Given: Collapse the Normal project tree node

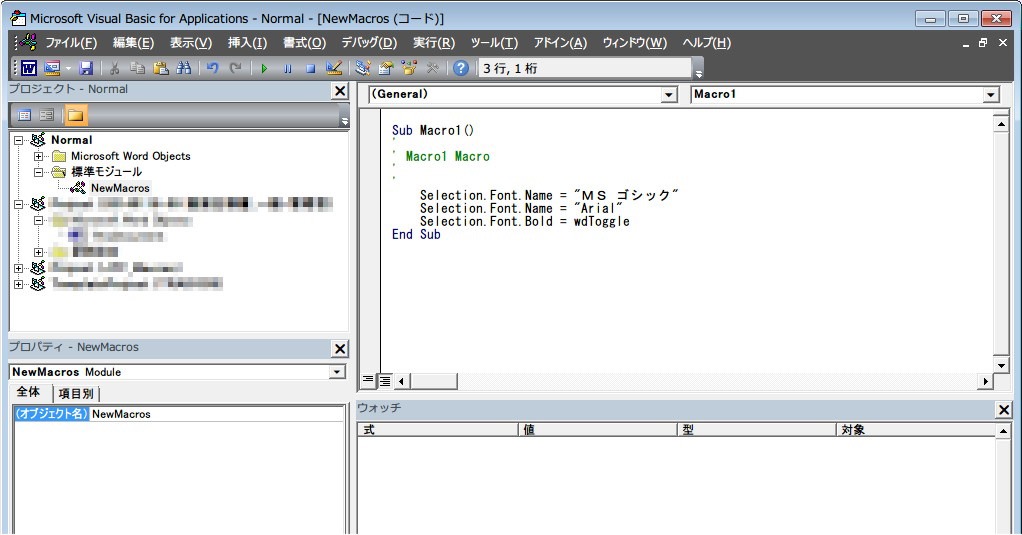Looking at the screenshot, I should click(19, 140).
